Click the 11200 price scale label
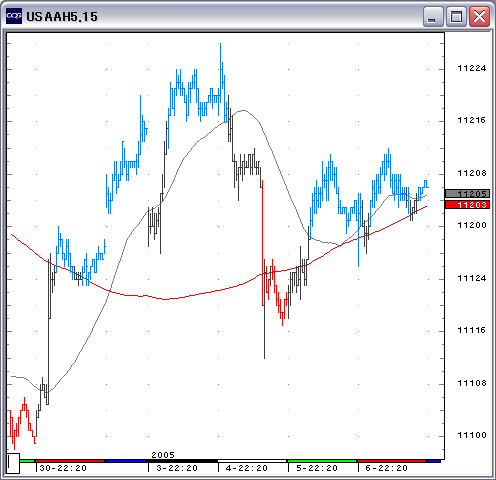 472,225
